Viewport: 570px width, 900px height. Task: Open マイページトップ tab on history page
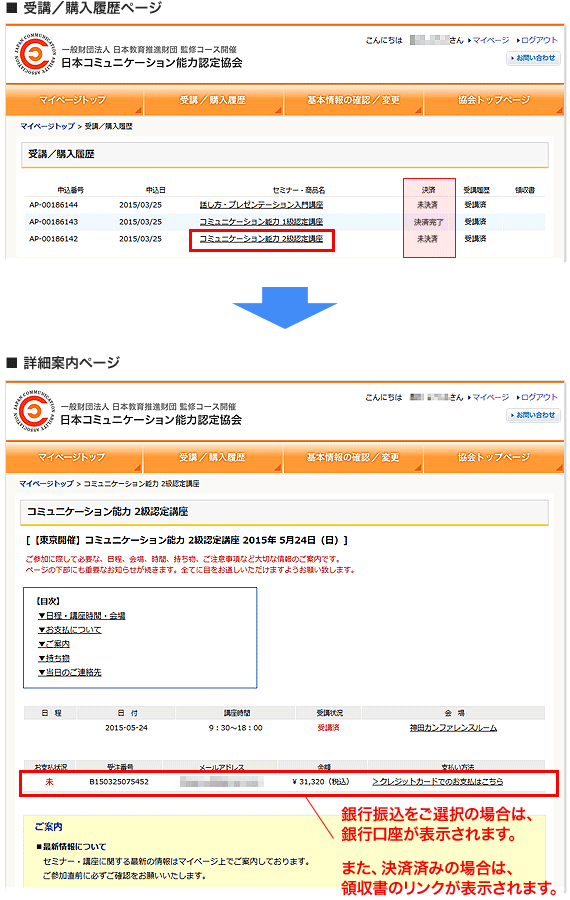click(74, 100)
